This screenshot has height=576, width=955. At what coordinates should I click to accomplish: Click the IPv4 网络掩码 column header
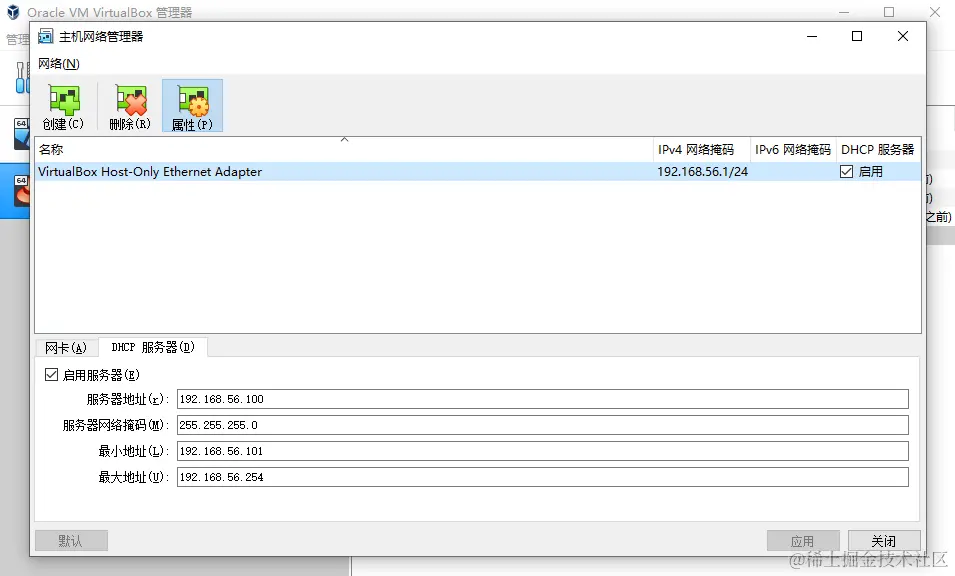tap(702, 150)
